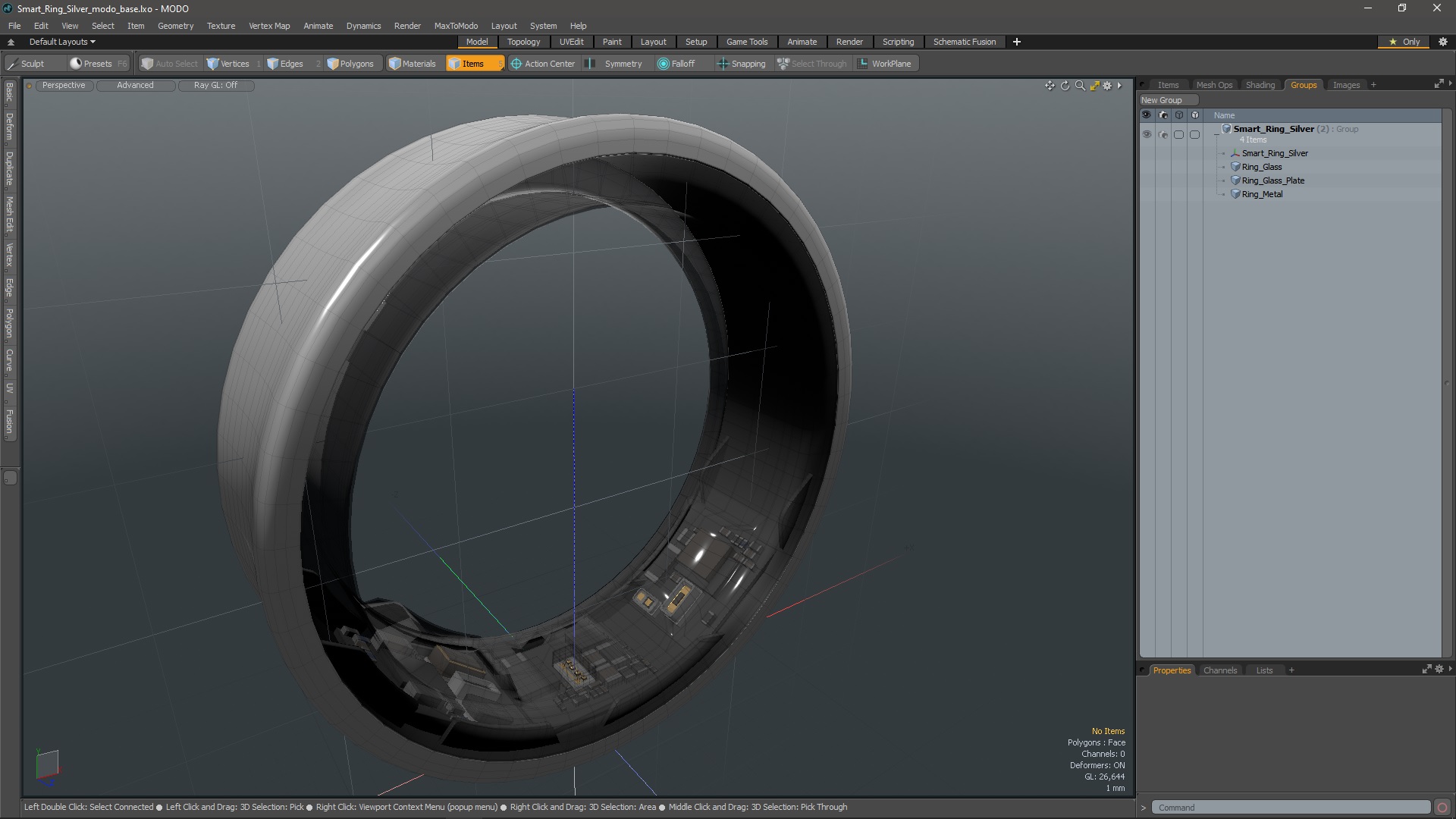Click the Ring_Glass mesh cube icon
The height and width of the screenshot is (819, 1456).
(x=1235, y=167)
